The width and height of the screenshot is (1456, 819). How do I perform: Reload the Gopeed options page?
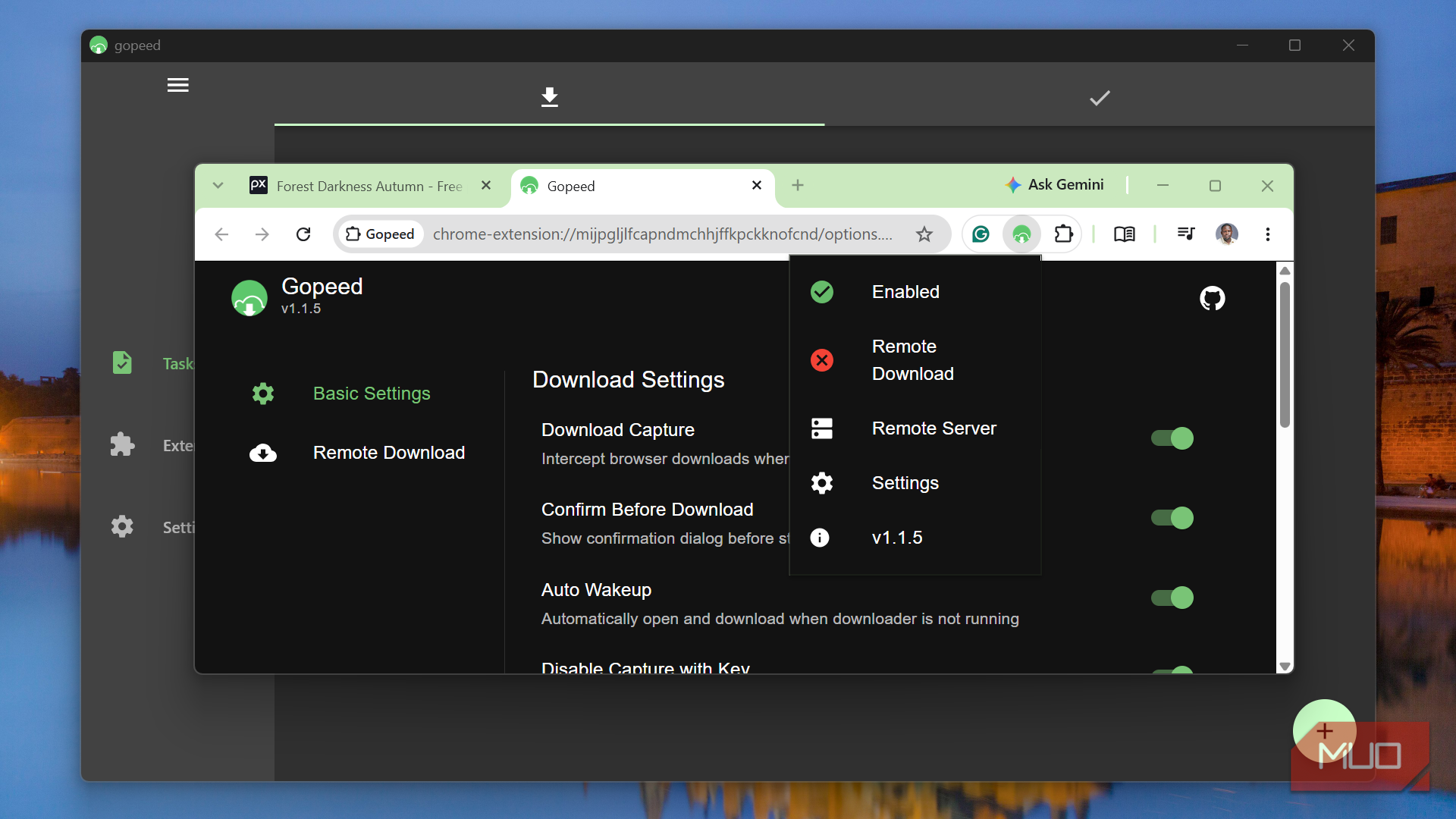coord(303,234)
